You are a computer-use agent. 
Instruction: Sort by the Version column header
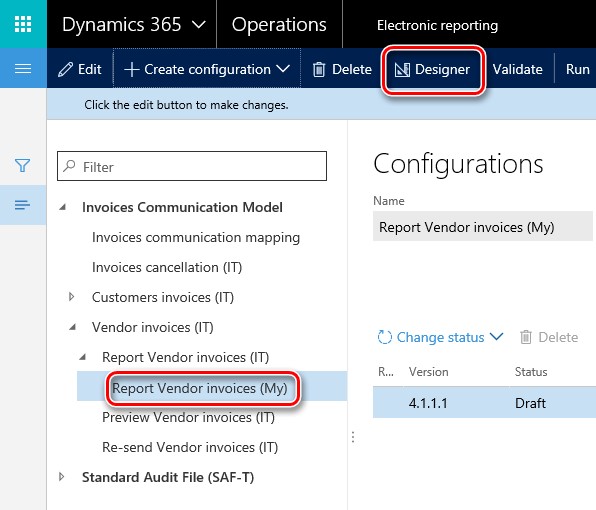pos(428,372)
